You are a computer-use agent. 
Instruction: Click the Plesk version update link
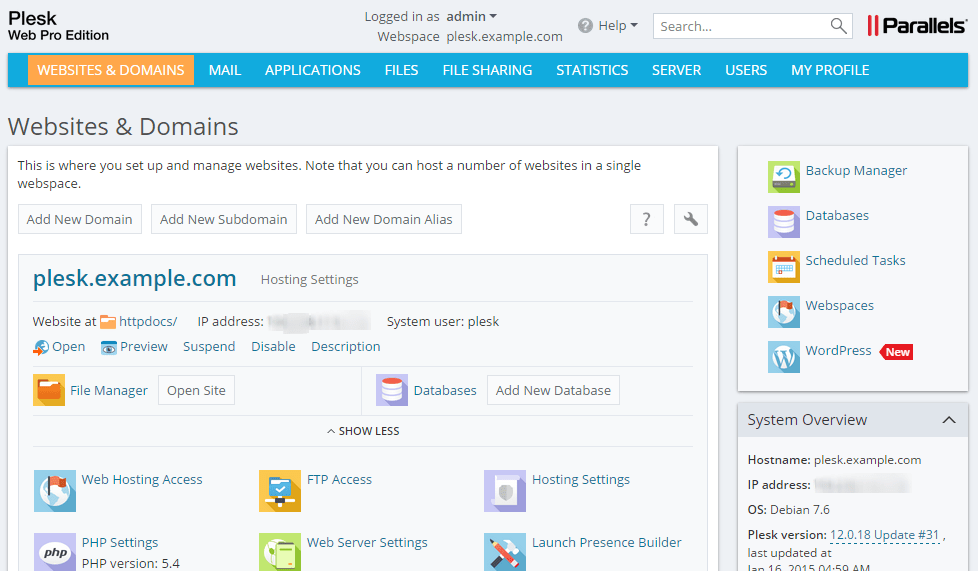tap(884, 535)
